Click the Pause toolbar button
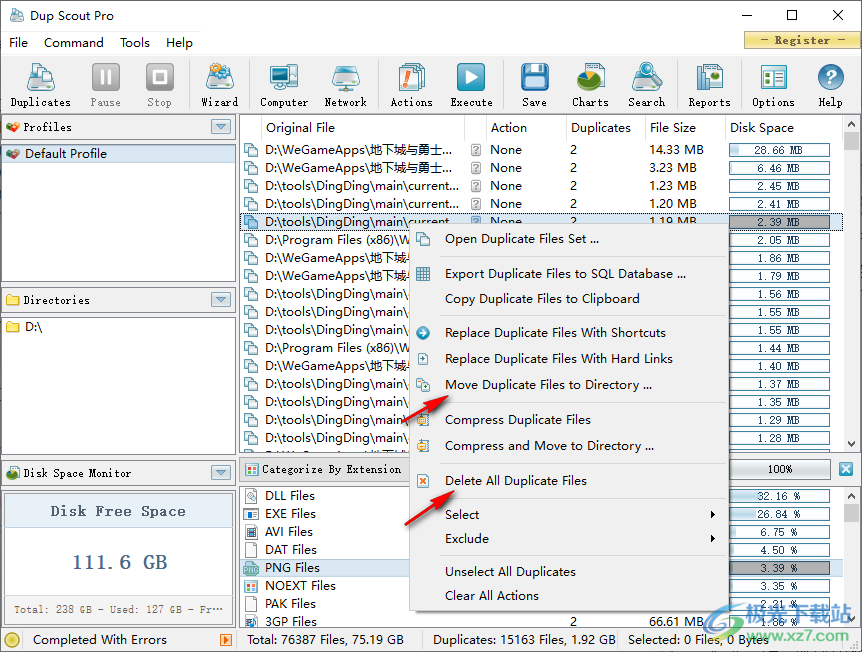The width and height of the screenshot is (862, 652). [x=106, y=85]
